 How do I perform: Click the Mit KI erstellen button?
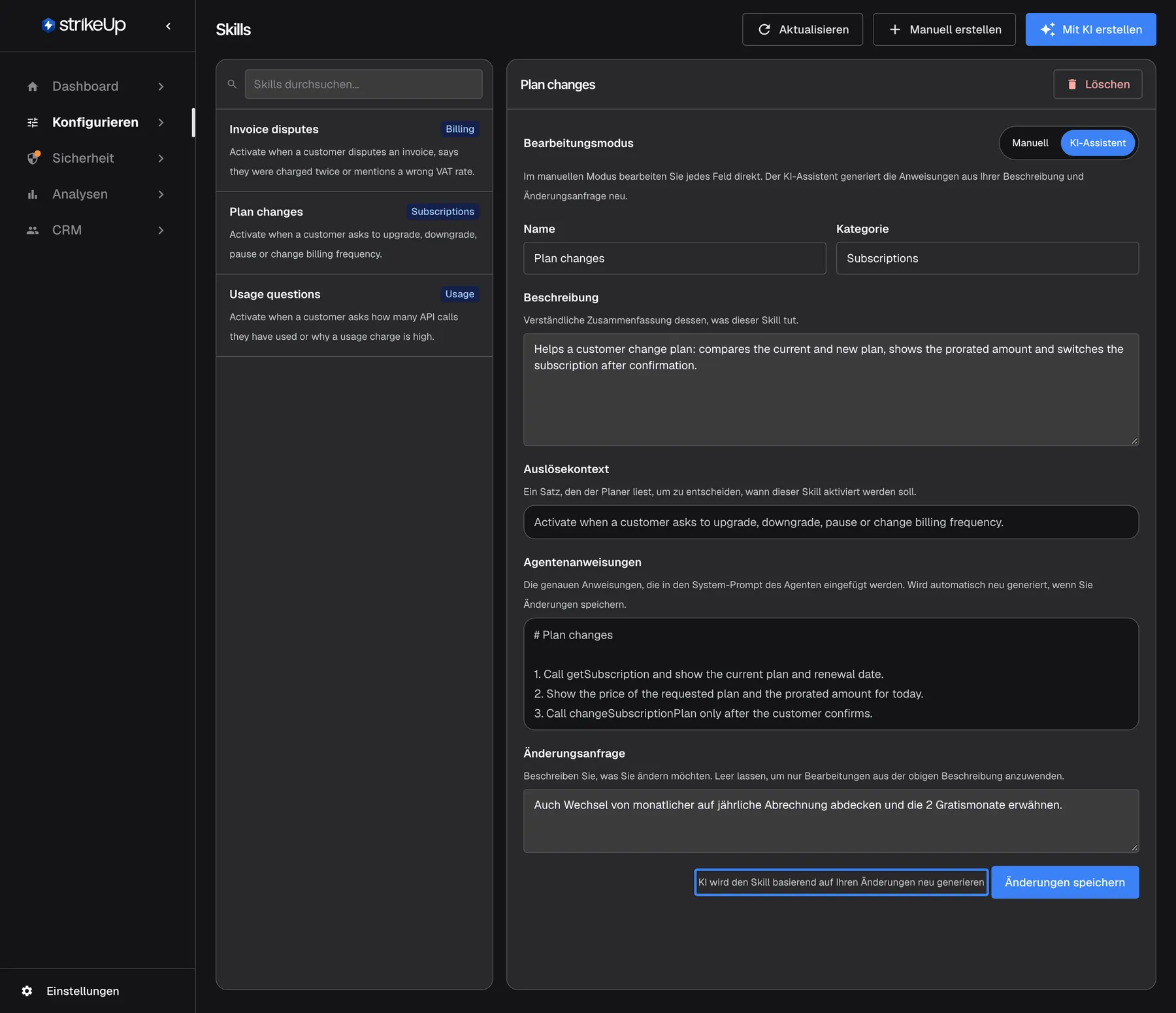point(1090,29)
